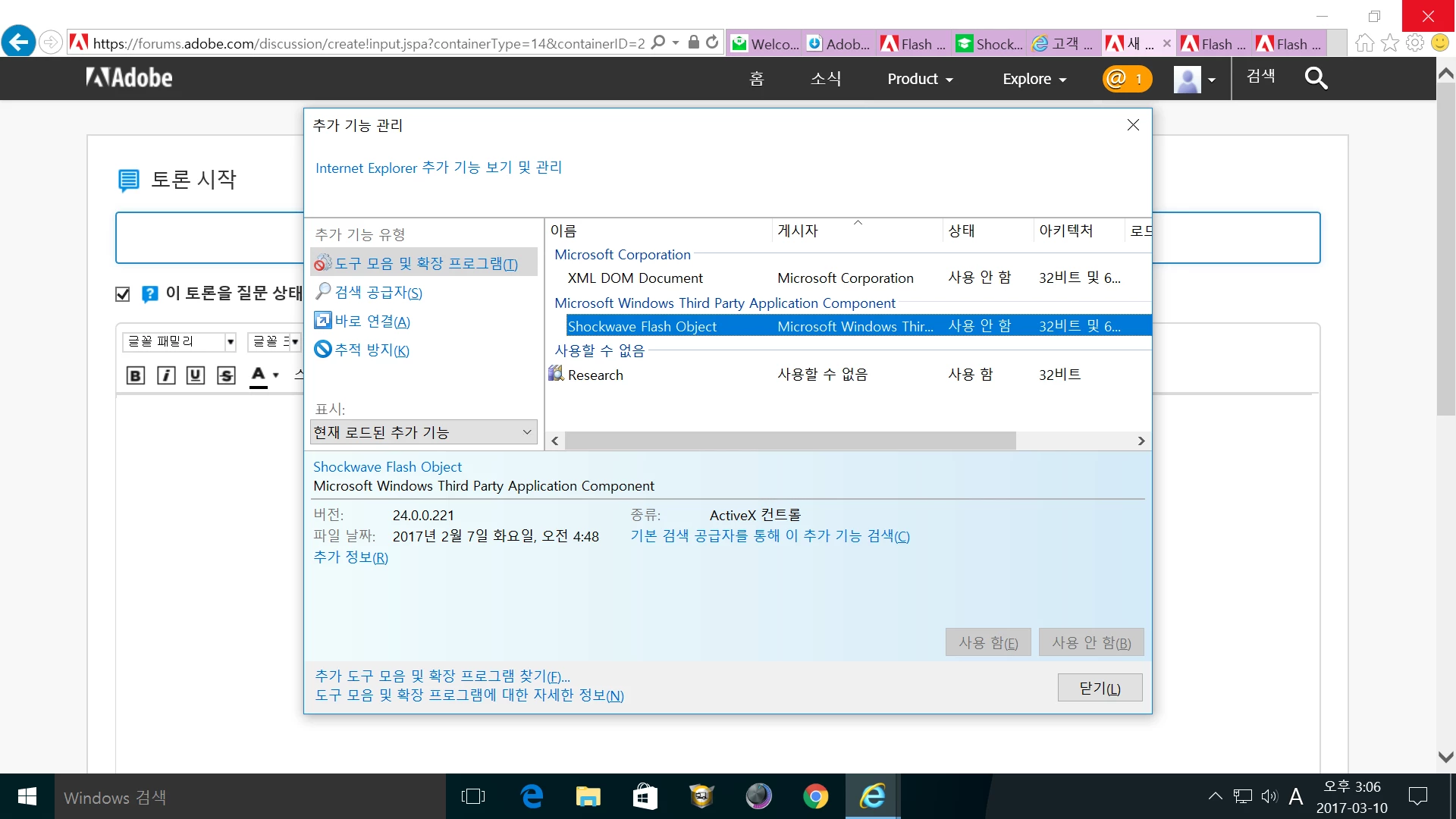Uncheck the mark-as-question checkbox

[123, 294]
